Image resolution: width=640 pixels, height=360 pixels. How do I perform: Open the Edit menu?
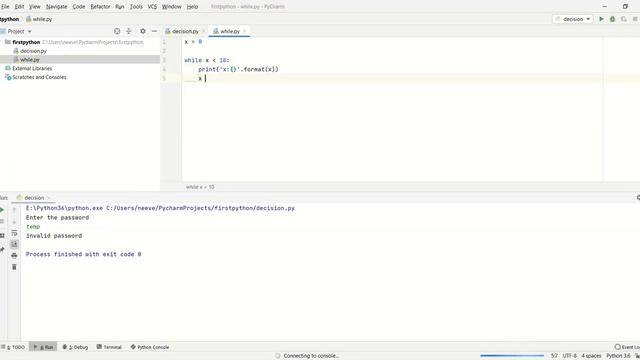point(19,7)
